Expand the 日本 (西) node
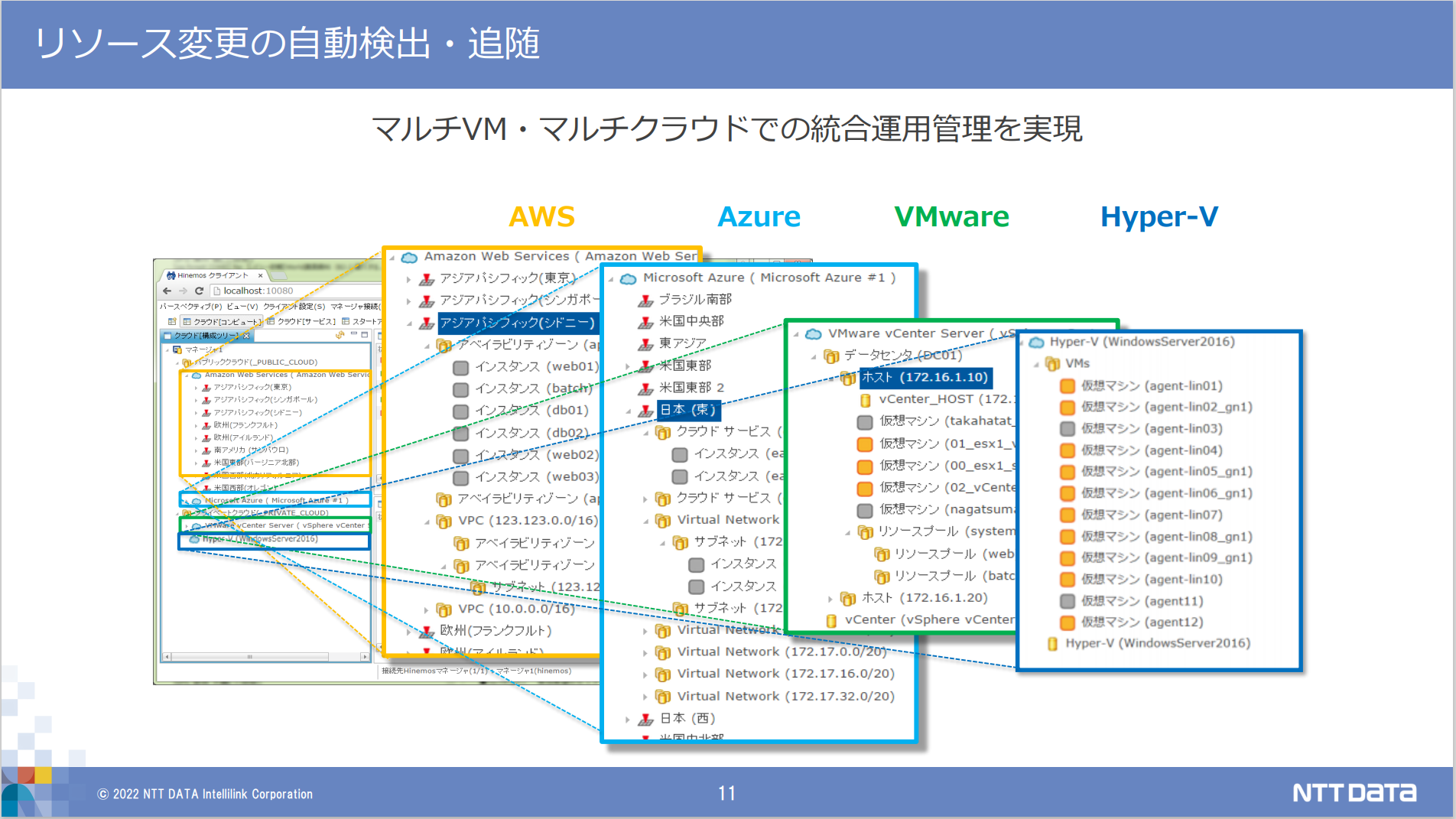Viewport: 1456px width, 819px height. (x=628, y=719)
